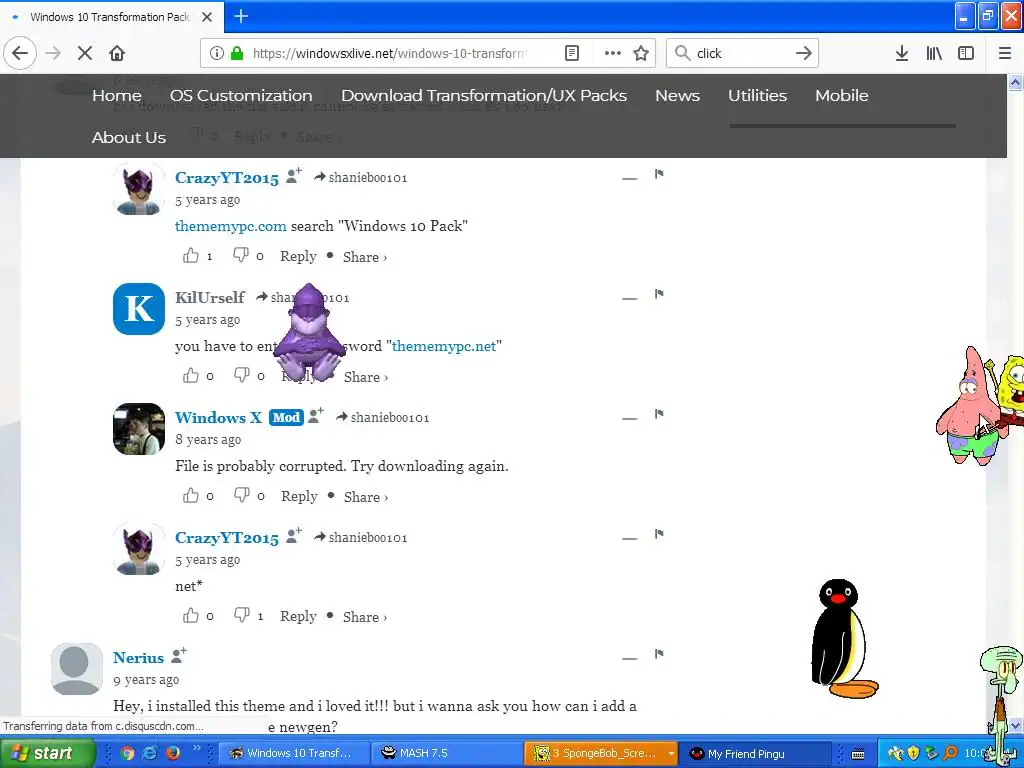Open Windows X user profile link

(218, 417)
